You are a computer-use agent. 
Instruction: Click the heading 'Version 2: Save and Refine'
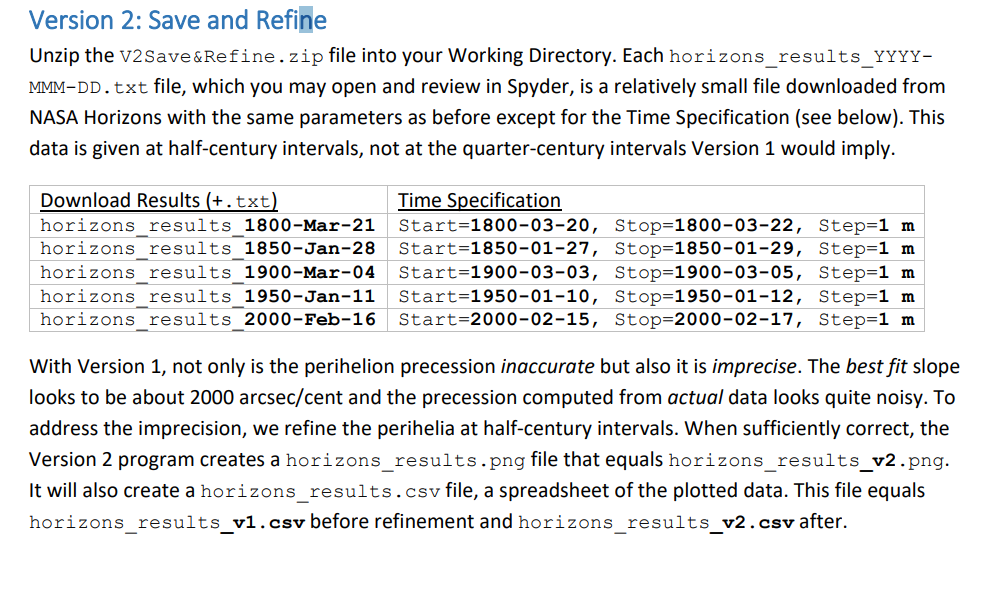pos(177,20)
